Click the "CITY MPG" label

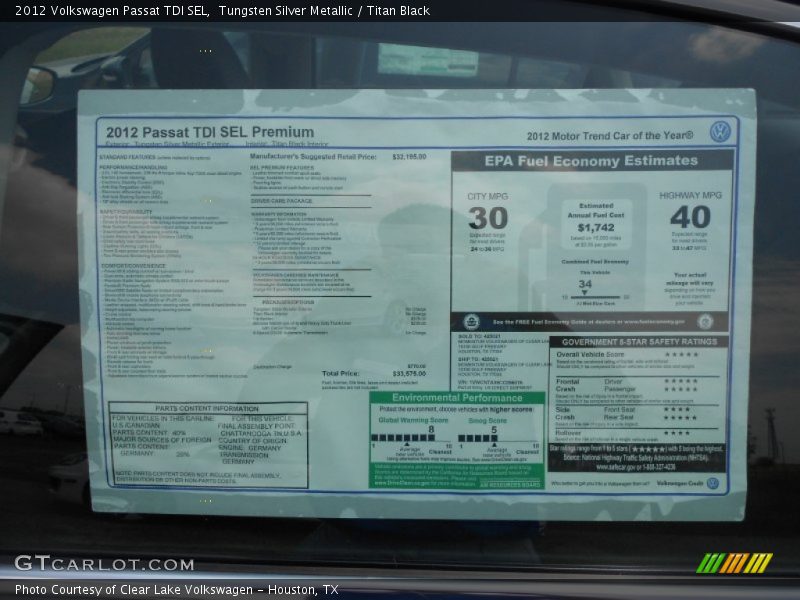coord(487,196)
